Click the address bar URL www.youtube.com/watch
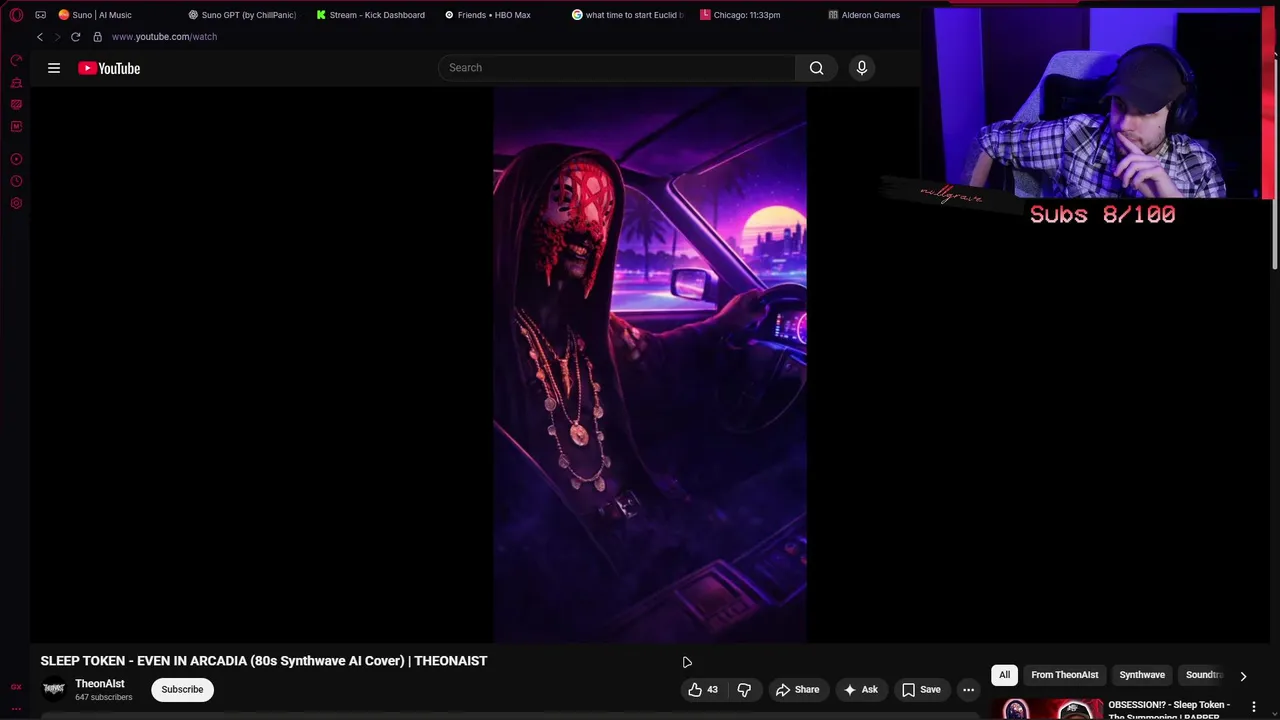1280x720 pixels. [164, 37]
